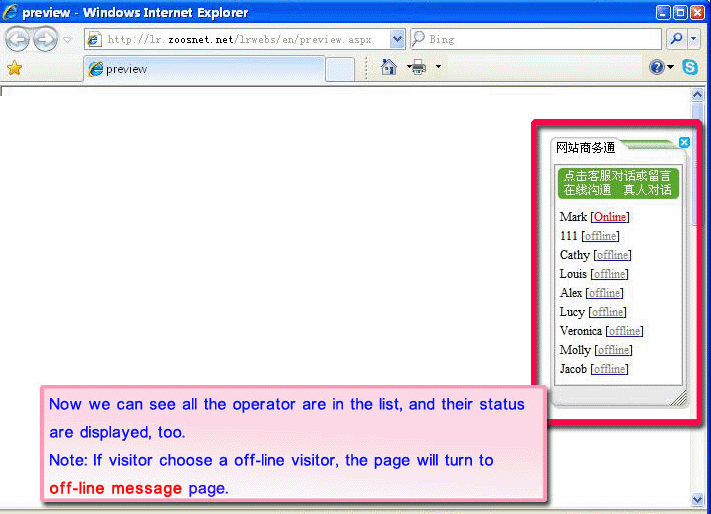
Task: Click the Skype toolbar icon
Action: [x=690, y=67]
